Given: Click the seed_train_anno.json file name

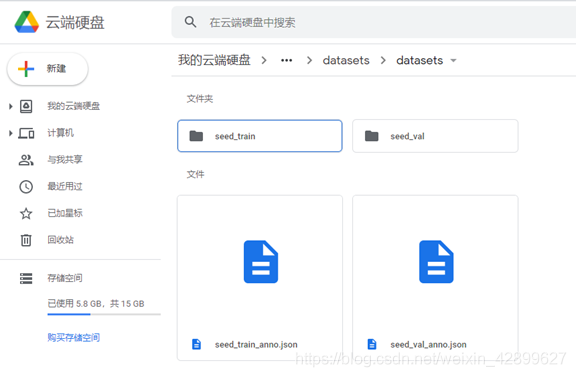Looking at the screenshot, I should point(256,345).
